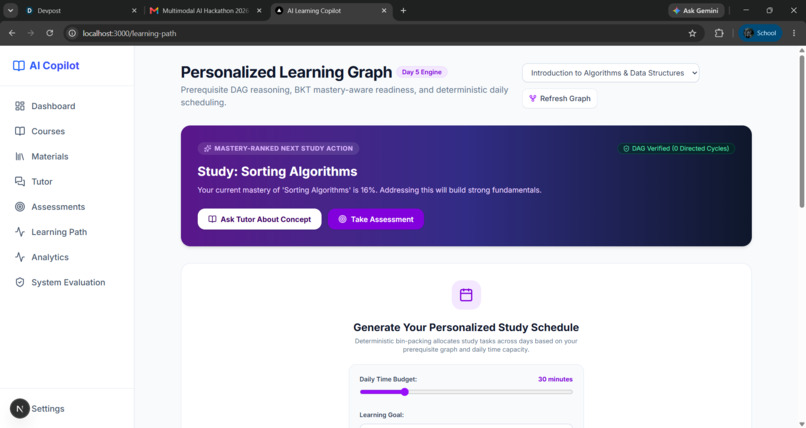Click the Mastery-Ranked Next Study Action label
This screenshot has width=806, height=428.
point(279,148)
